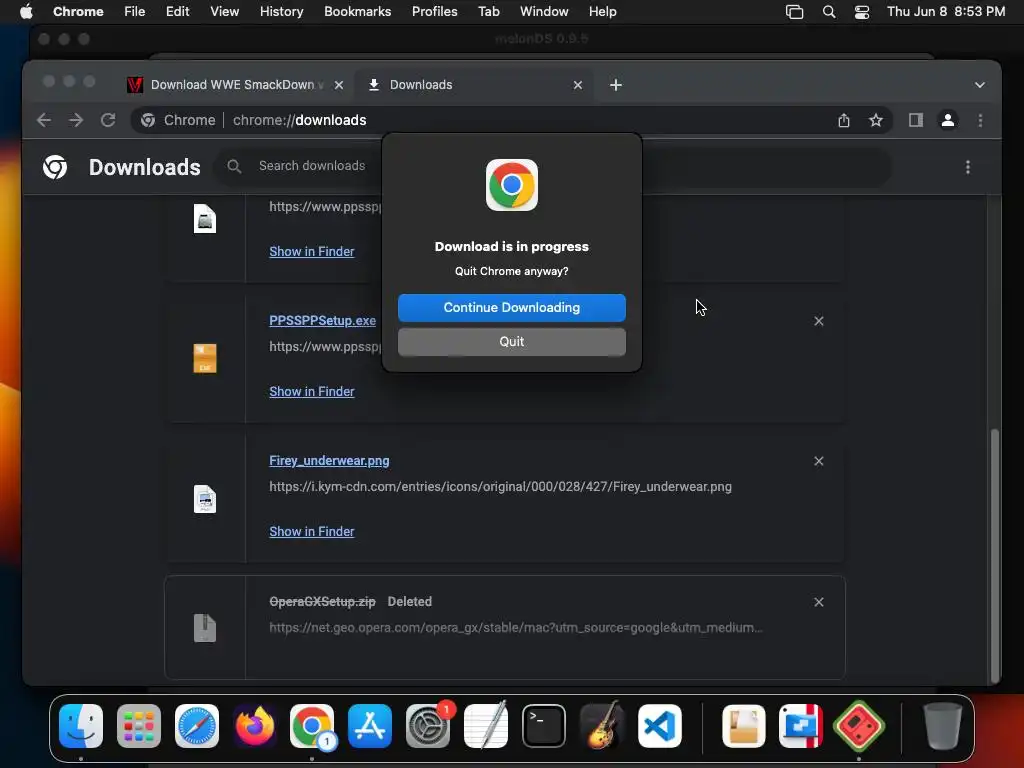Remove Firey_underwear.png from the downloads list

click(x=819, y=461)
